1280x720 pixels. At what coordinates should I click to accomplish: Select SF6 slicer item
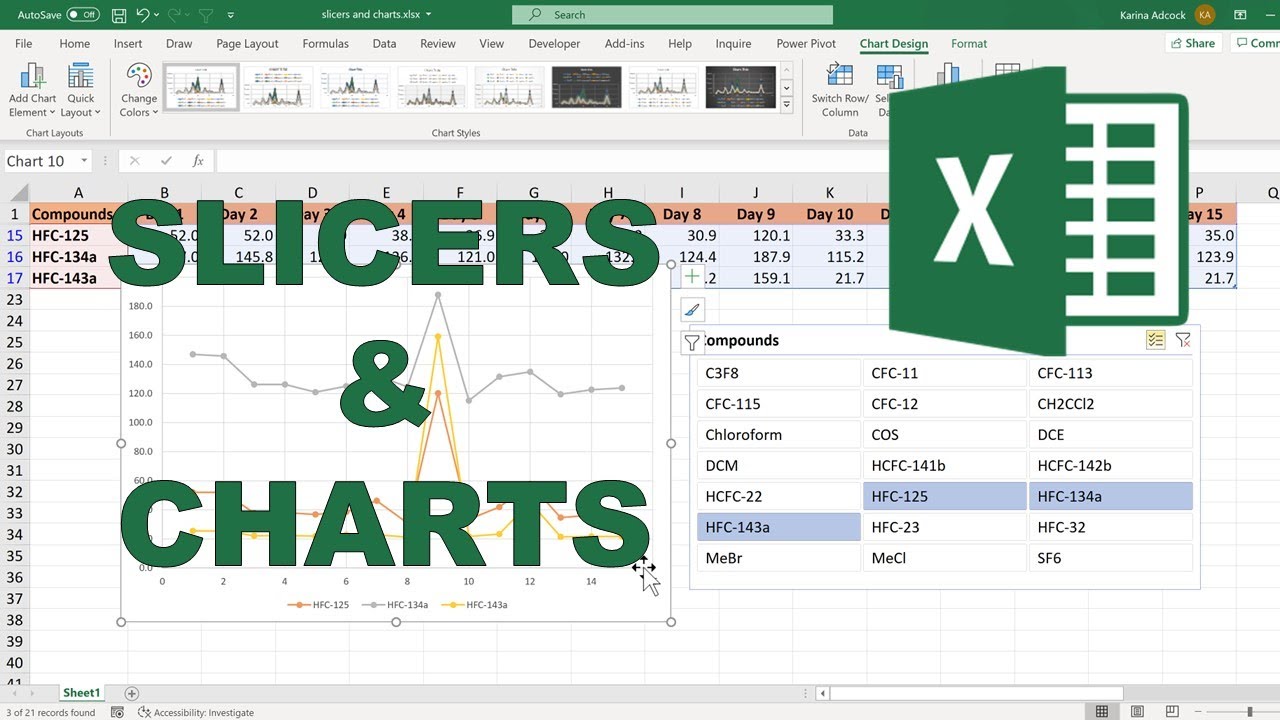point(1110,558)
